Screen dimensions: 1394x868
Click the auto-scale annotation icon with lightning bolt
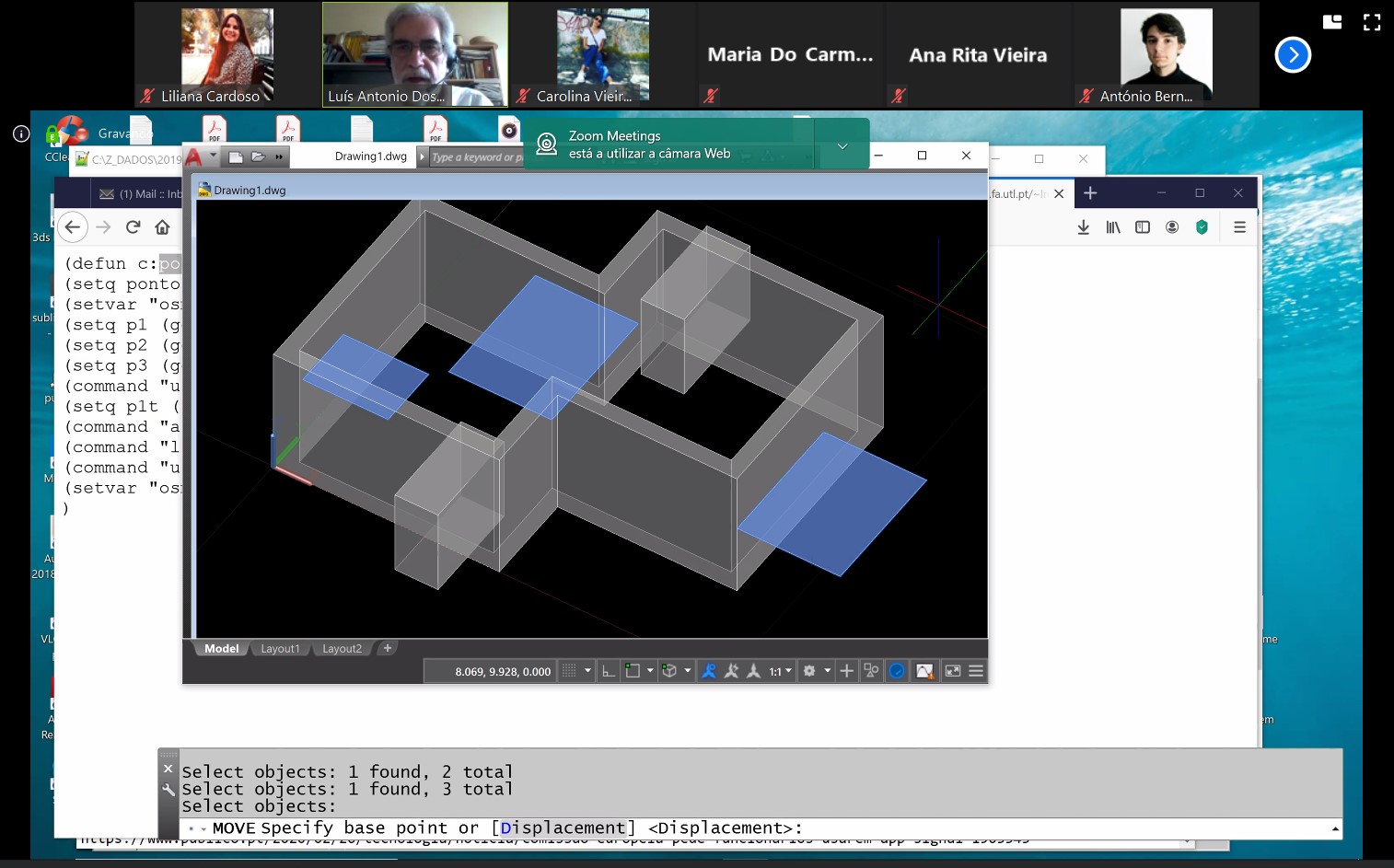point(731,671)
